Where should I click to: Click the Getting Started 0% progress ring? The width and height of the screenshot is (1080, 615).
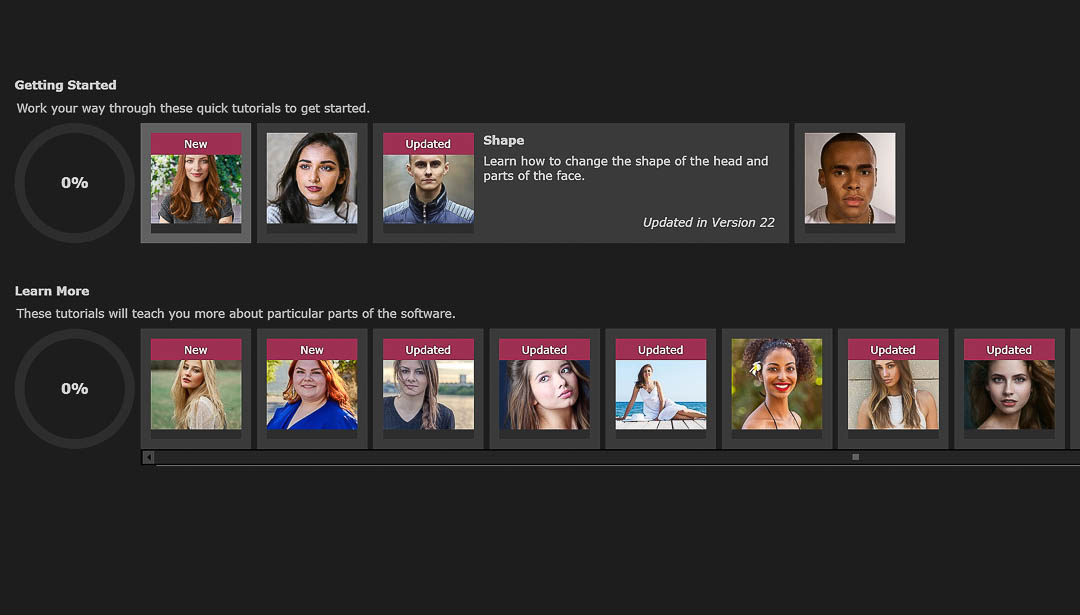(74, 183)
